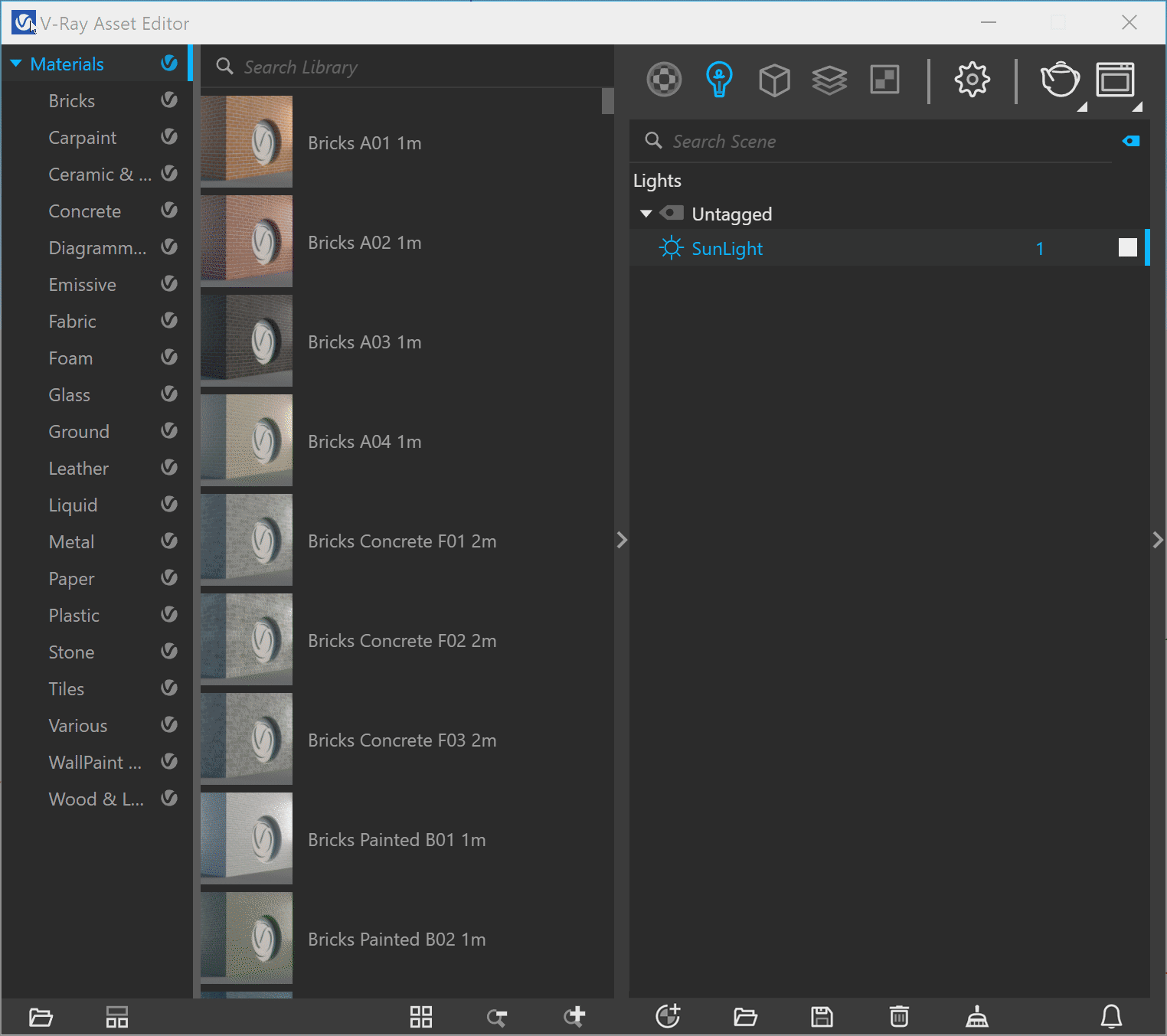Select the Leather category
1167x1036 pixels.
[x=78, y=469]
